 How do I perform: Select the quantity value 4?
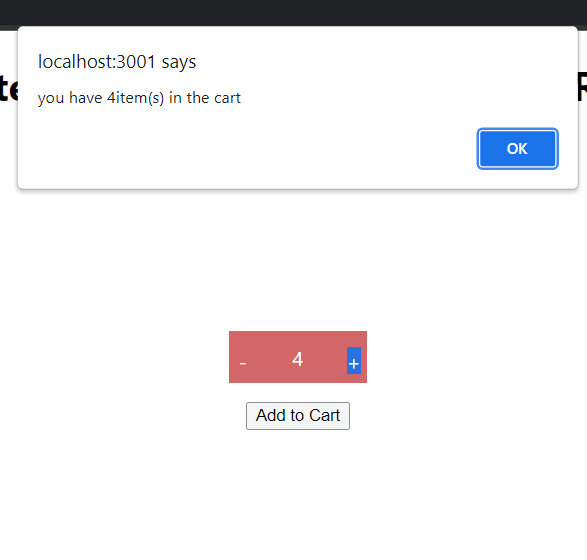[297, 359]
